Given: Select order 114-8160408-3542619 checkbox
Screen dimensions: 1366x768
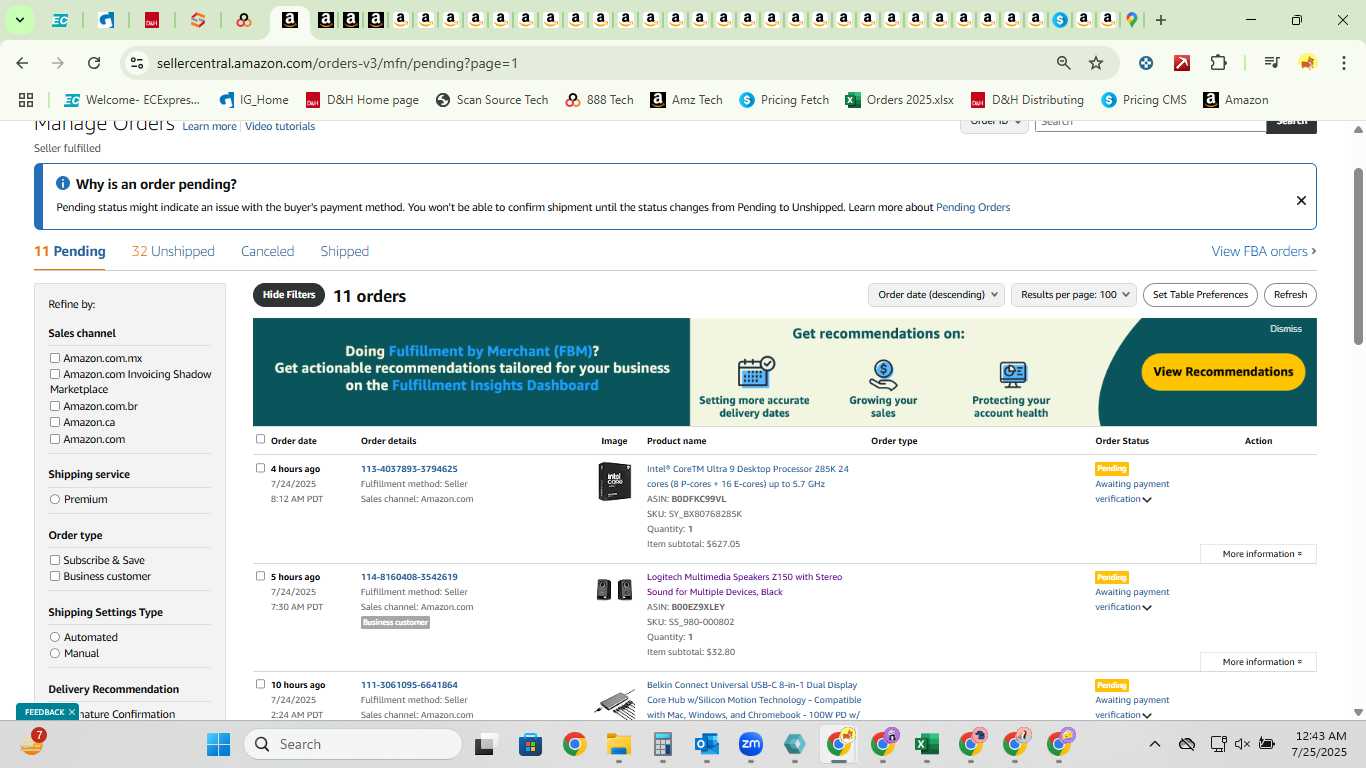Looking at the screenshot, I should [261, 576].
